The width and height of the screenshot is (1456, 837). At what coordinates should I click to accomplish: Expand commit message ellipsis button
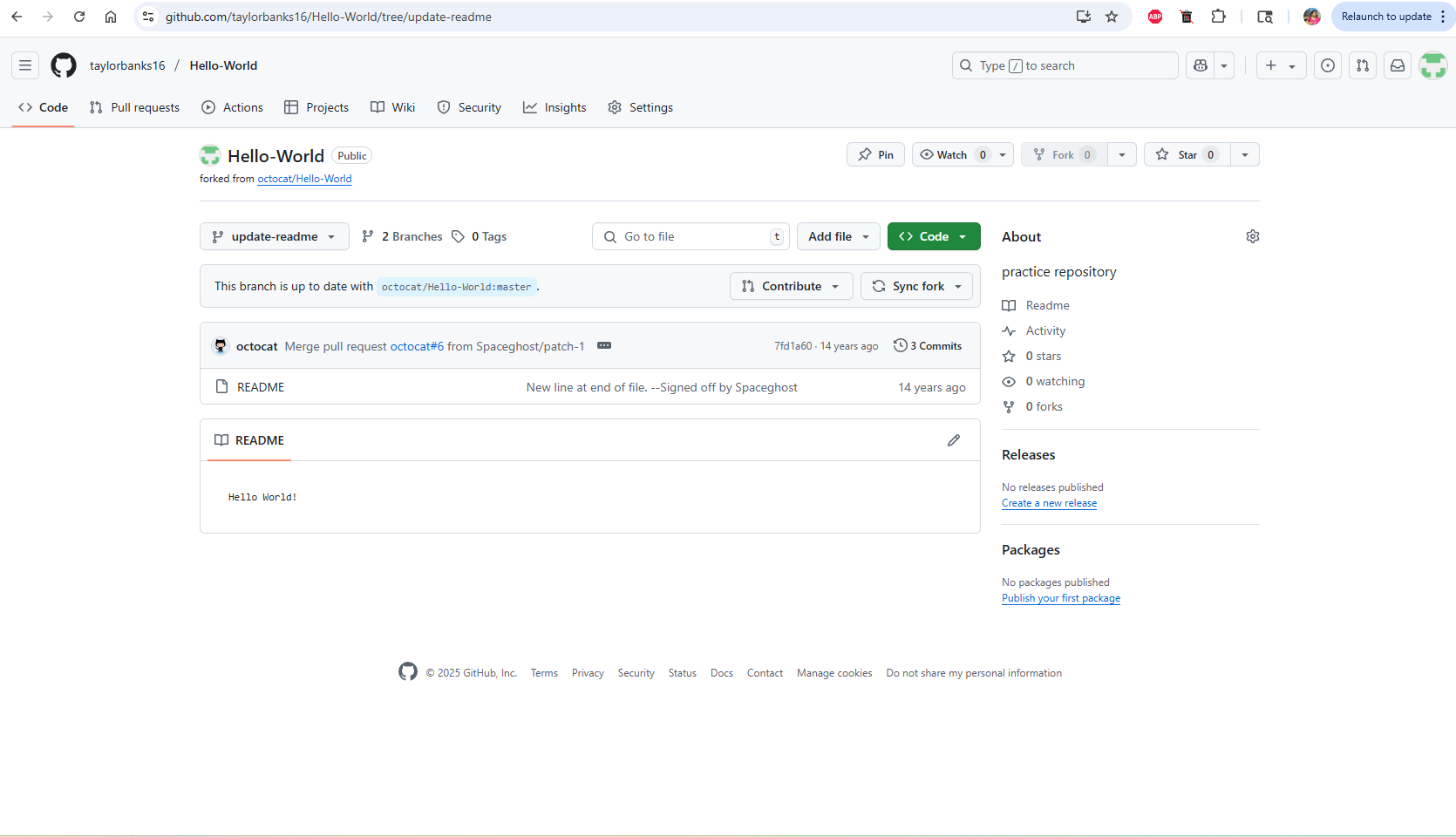point(604,346)
